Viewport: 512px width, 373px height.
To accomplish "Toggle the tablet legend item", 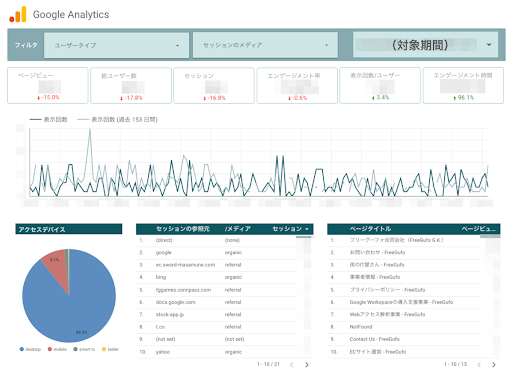I will click(x=110, y=349).
